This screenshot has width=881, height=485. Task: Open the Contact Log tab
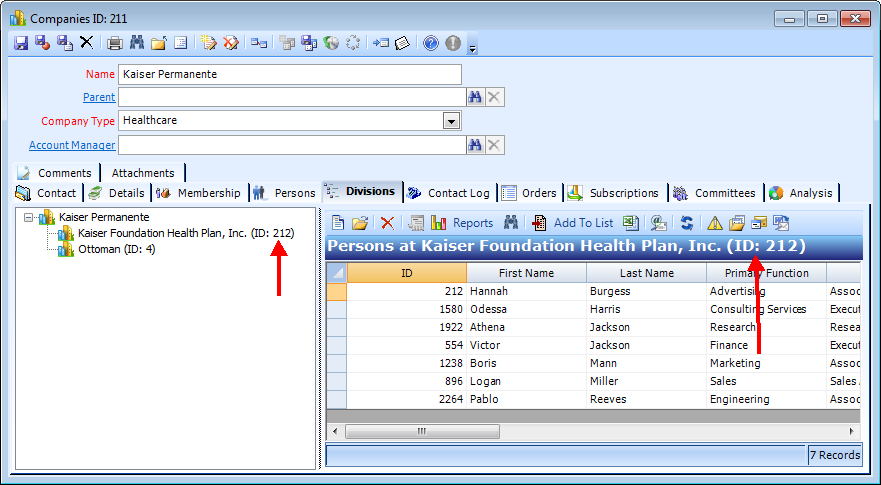click(x=450, y=193)
